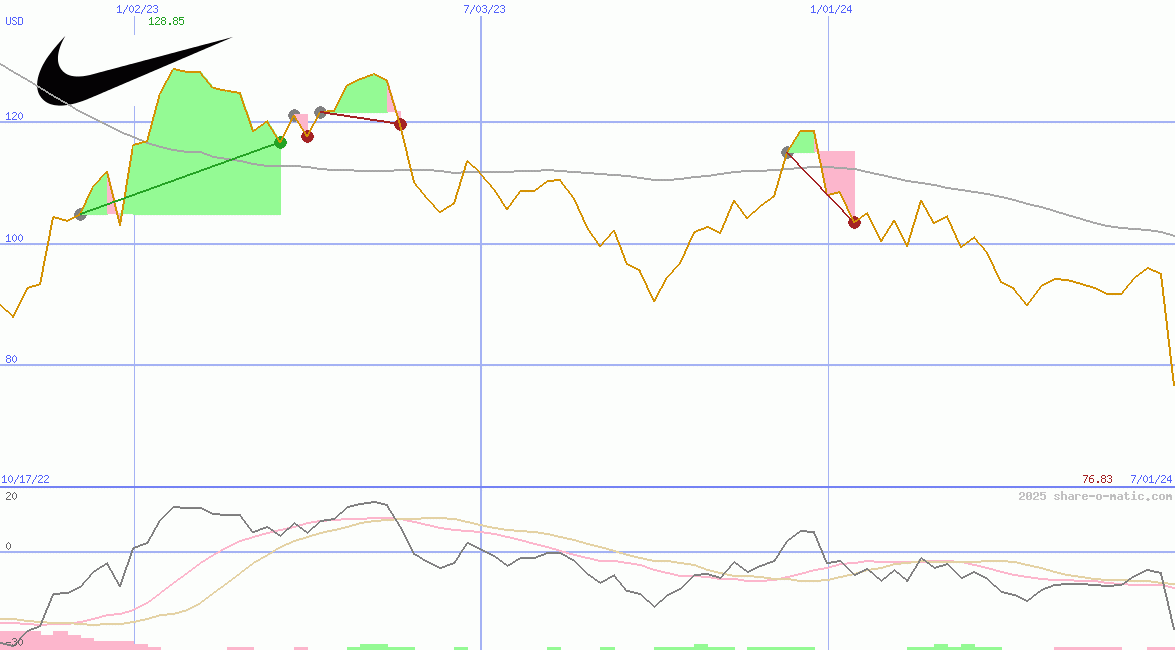Viewport: 1175px width, 650px height.
Task: Click the 76.83 last price label
Action: click(1097, 480)
